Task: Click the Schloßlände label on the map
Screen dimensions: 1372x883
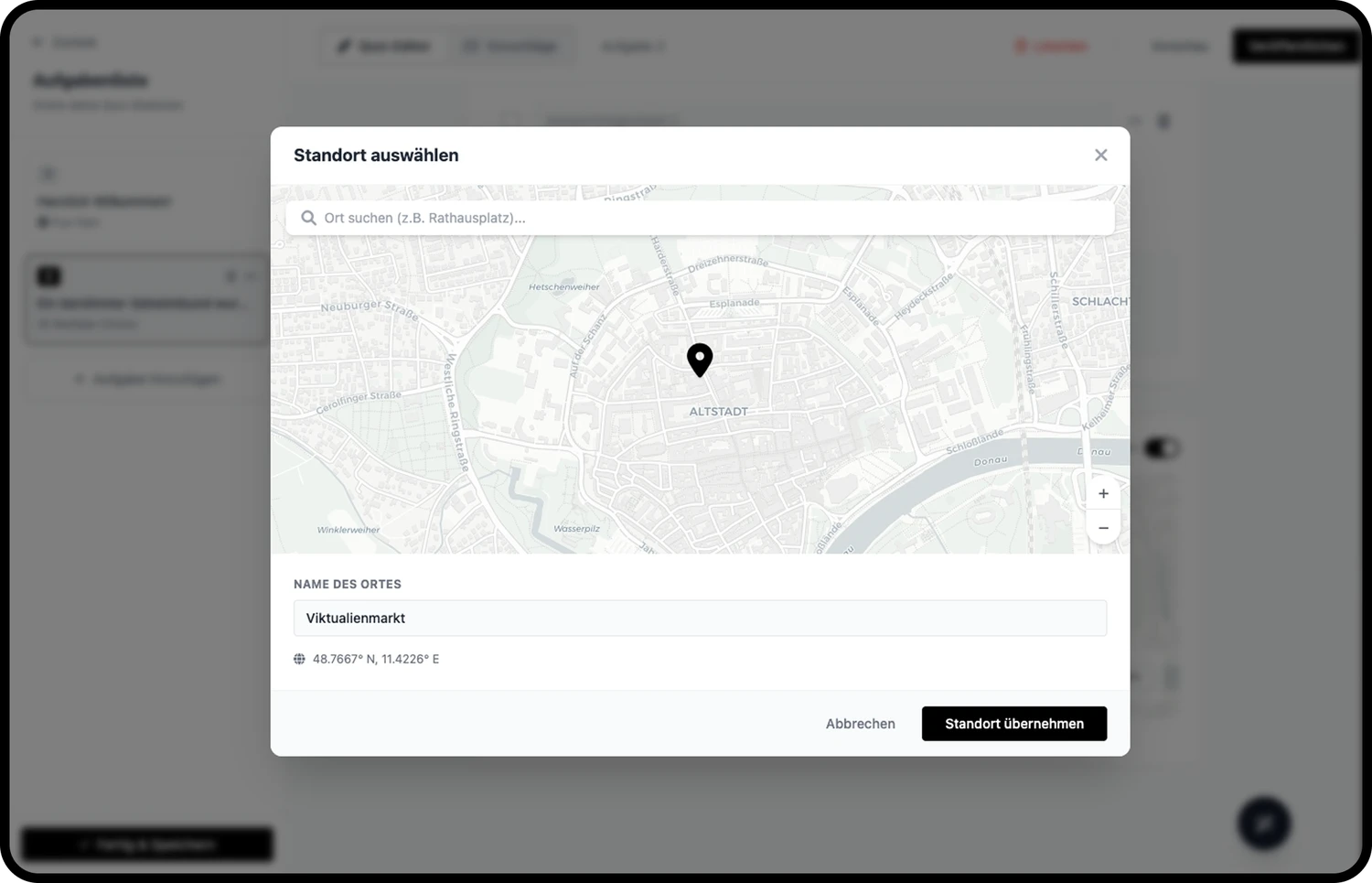Action: pyautogui.click(x=975, y=441)
